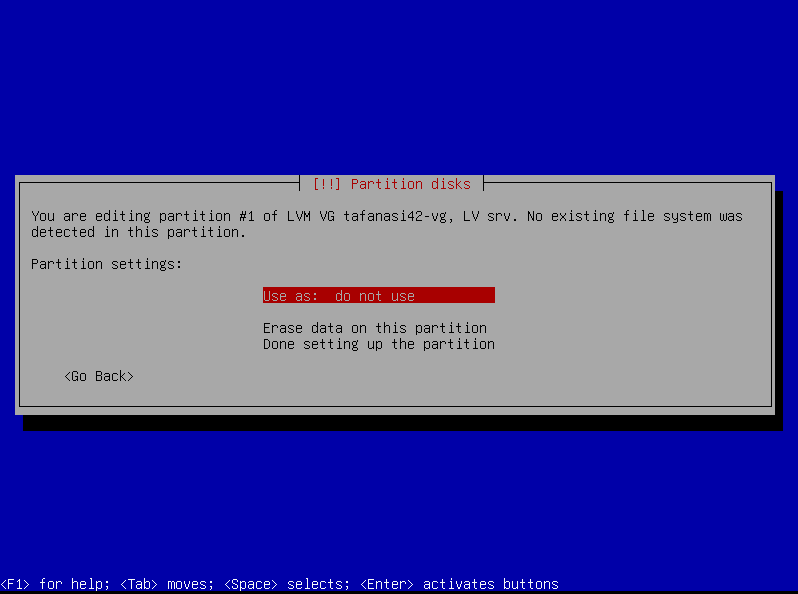Click the "Partition settings:" label
This screenshot has height=594, width=798.
[107, 264]
